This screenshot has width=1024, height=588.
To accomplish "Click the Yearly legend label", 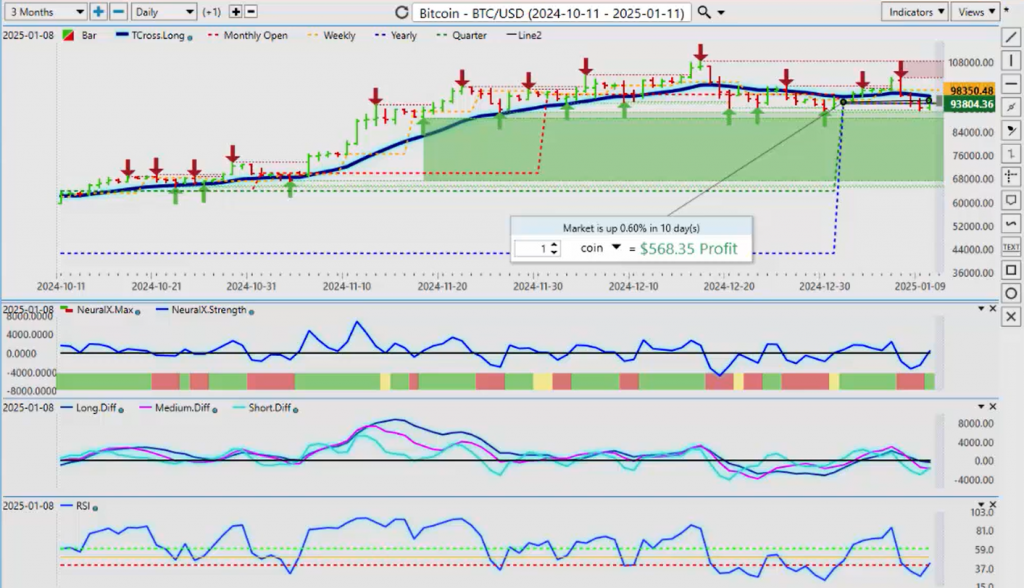I will coord(404,35).
